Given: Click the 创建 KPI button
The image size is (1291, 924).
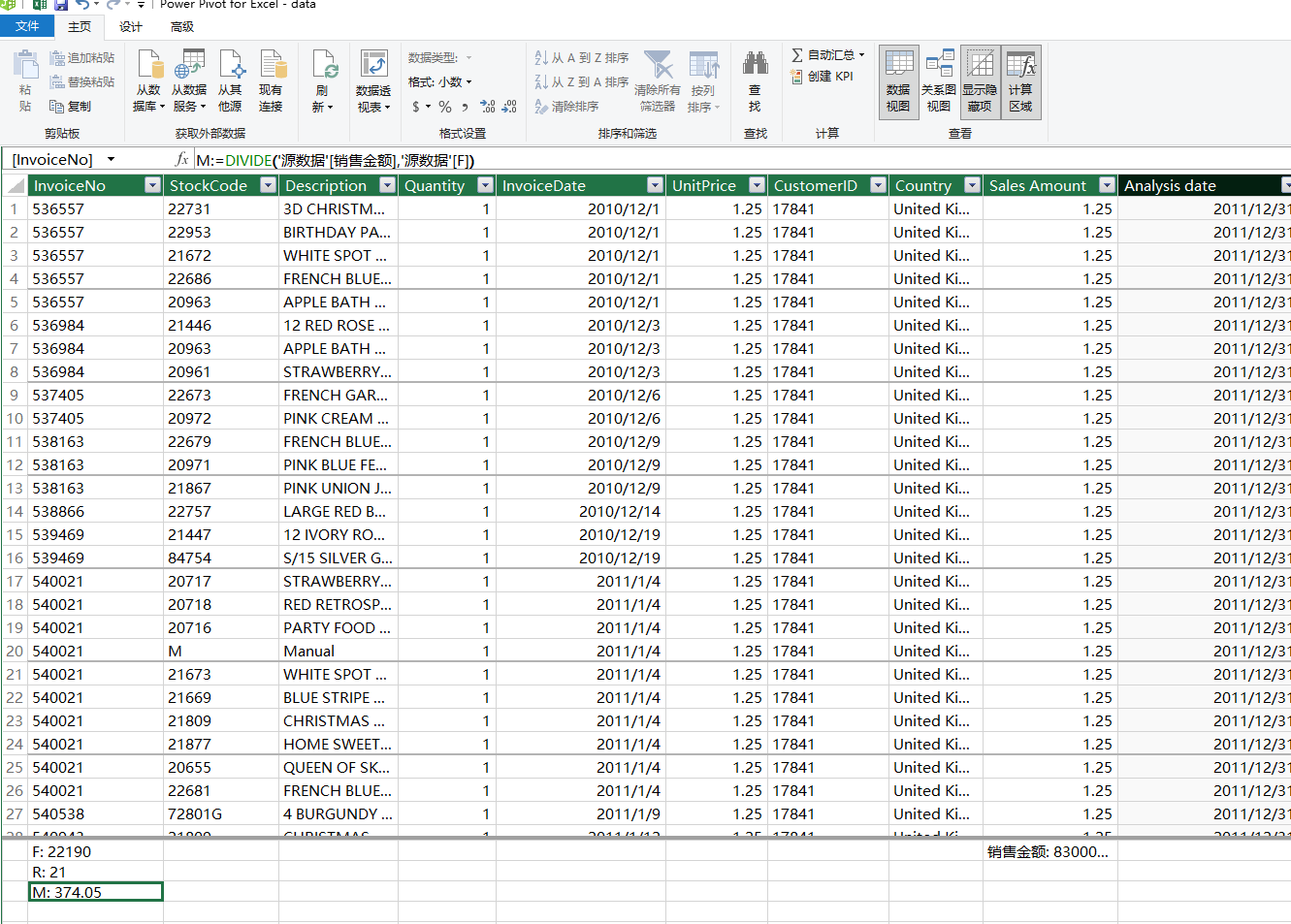Looking at the screenshot, I should pos(823,77).
